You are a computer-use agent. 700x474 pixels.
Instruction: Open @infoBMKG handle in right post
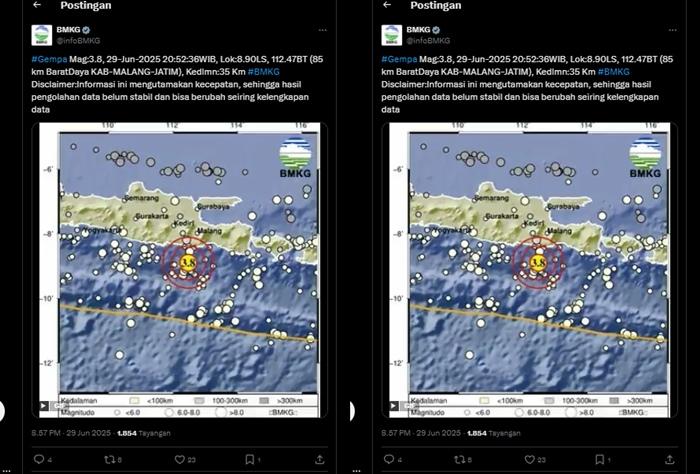pos(428,41)
